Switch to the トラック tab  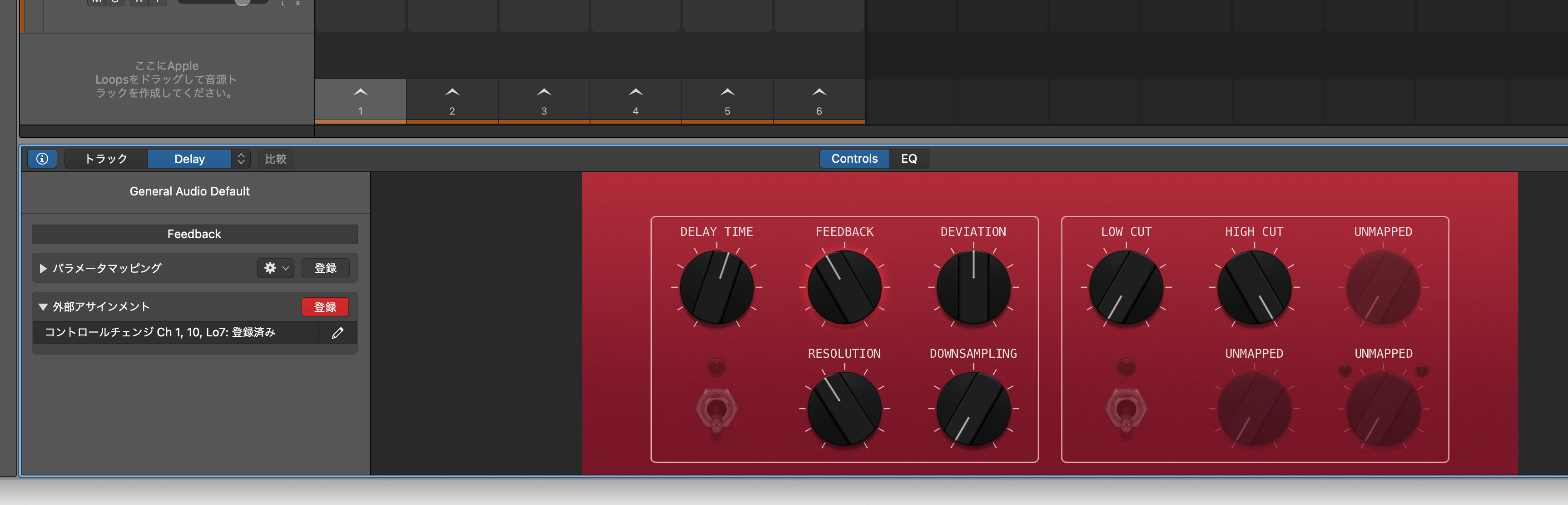106,158
